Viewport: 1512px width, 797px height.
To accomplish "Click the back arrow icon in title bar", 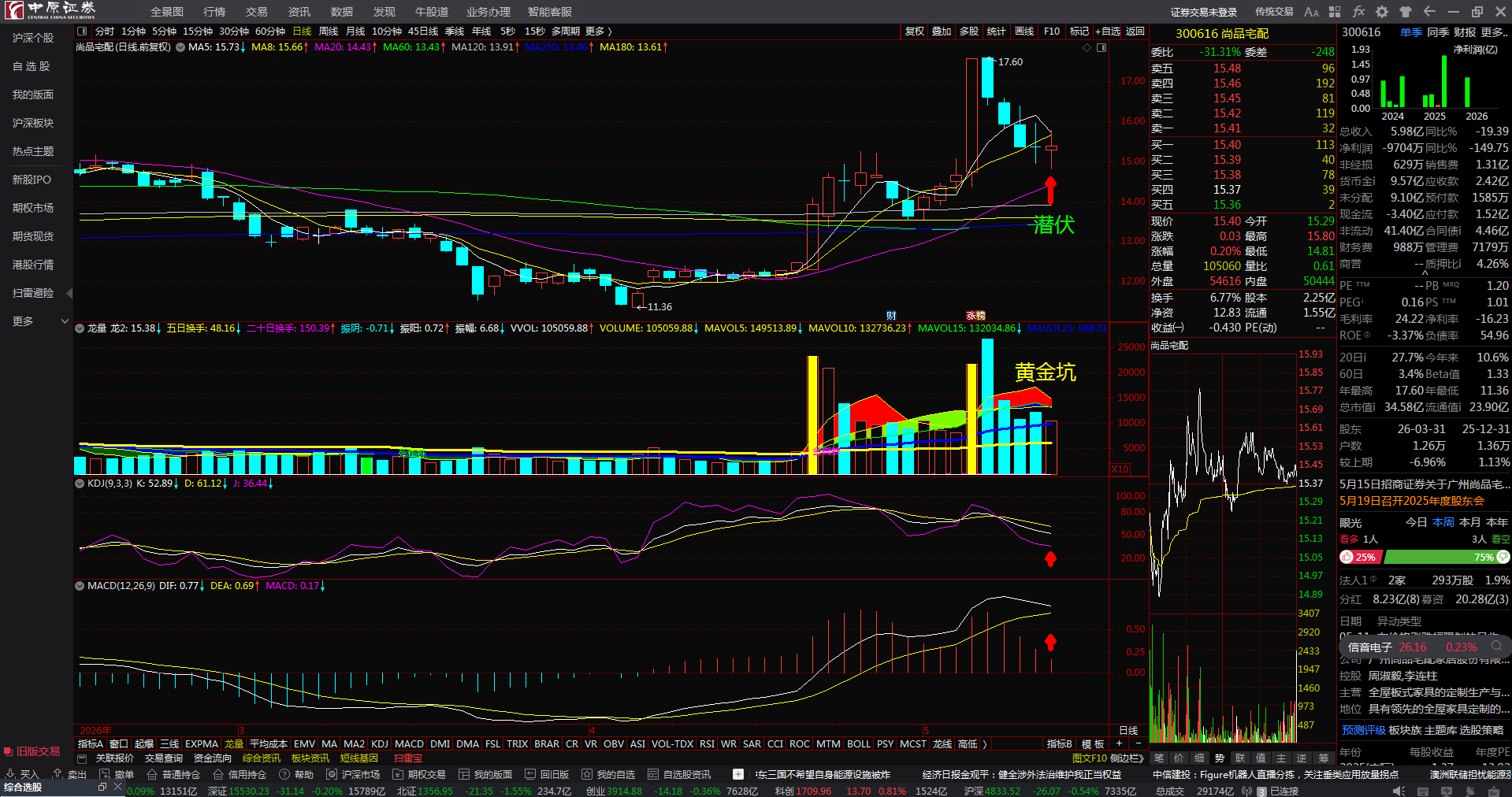I will 1429,12.
